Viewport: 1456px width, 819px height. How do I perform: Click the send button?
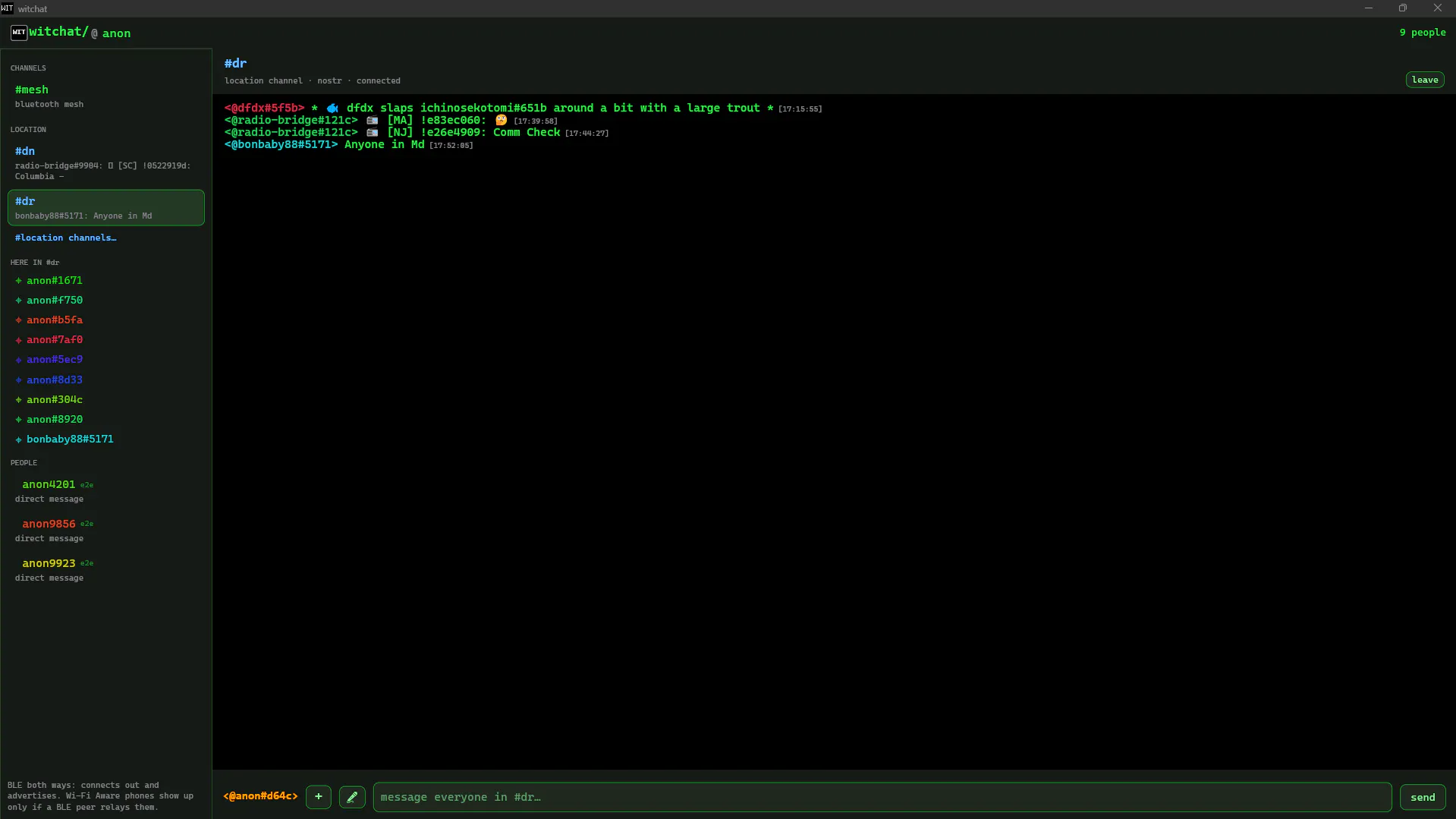[1422, 797]
